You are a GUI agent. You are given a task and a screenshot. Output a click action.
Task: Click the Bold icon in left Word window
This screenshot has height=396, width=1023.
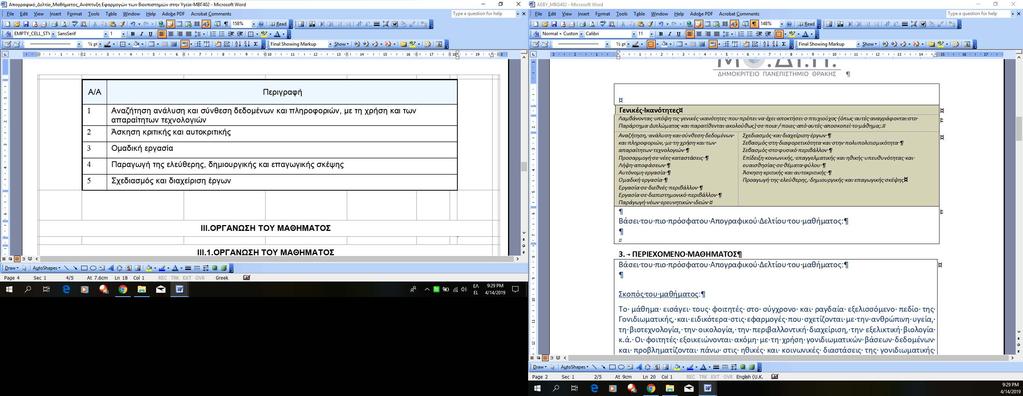(132, 34)
